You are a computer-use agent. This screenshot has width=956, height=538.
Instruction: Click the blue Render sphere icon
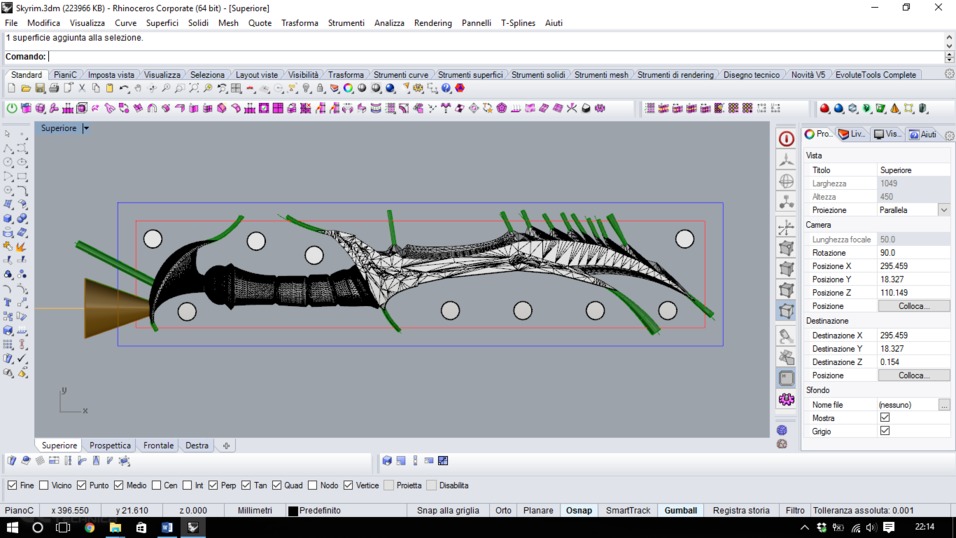pos(390,88)
